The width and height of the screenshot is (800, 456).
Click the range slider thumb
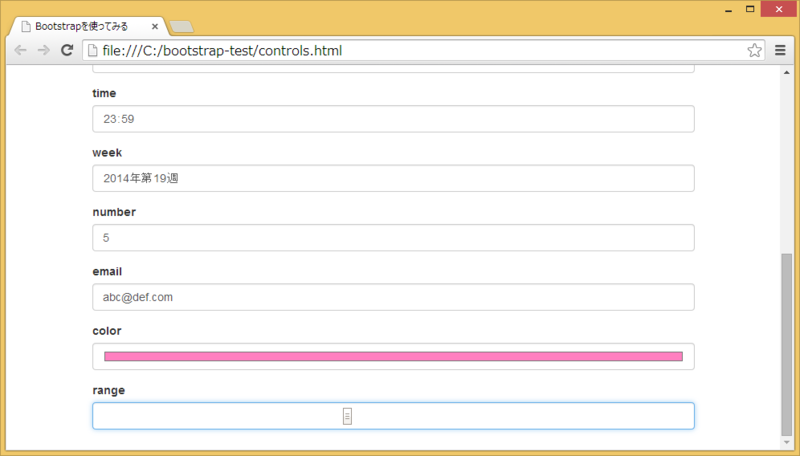click(347, 416)
